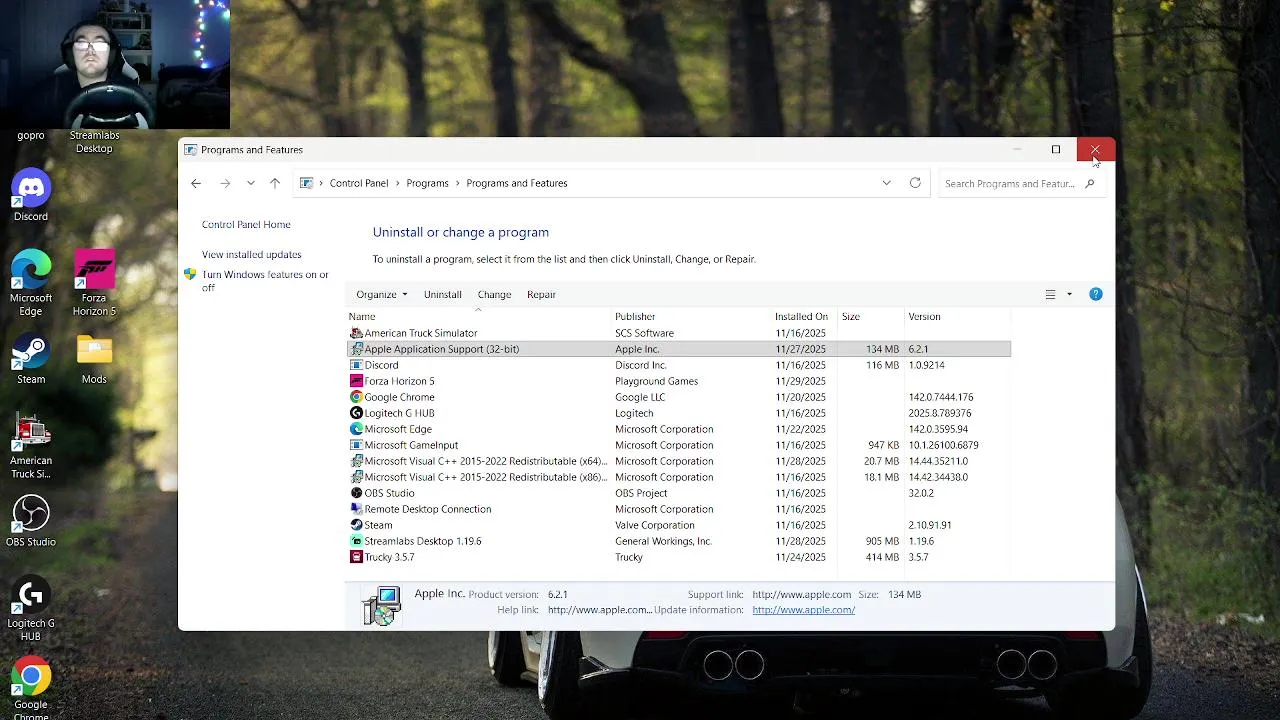Launch the Forza Horizon 5 desktop icon
This screenshot has width=1280, height=720.
click(x=94, y=283)
